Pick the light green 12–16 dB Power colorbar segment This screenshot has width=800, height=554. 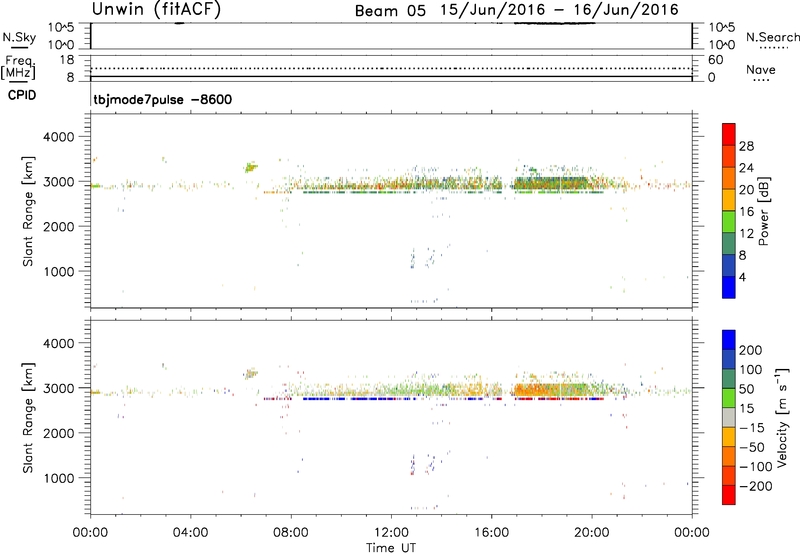729,222
